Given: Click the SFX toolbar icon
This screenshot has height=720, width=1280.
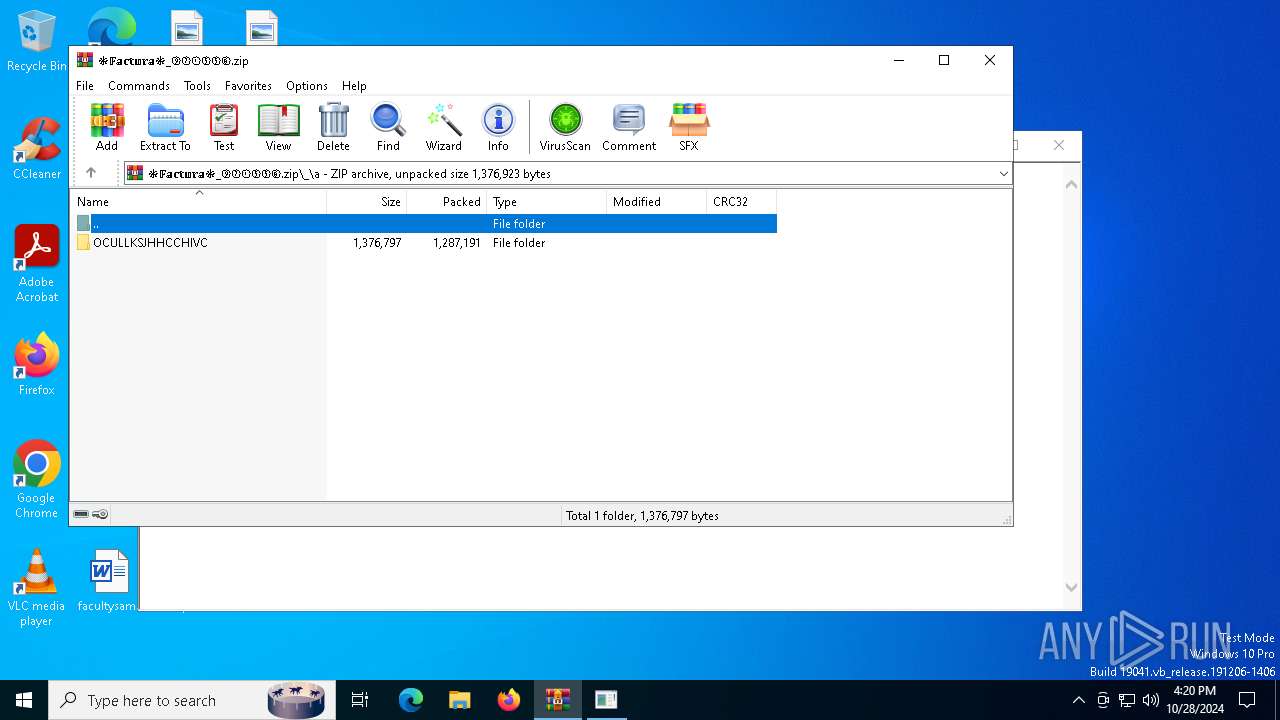Looking at the screenshot, I should (x=689, y=127).
